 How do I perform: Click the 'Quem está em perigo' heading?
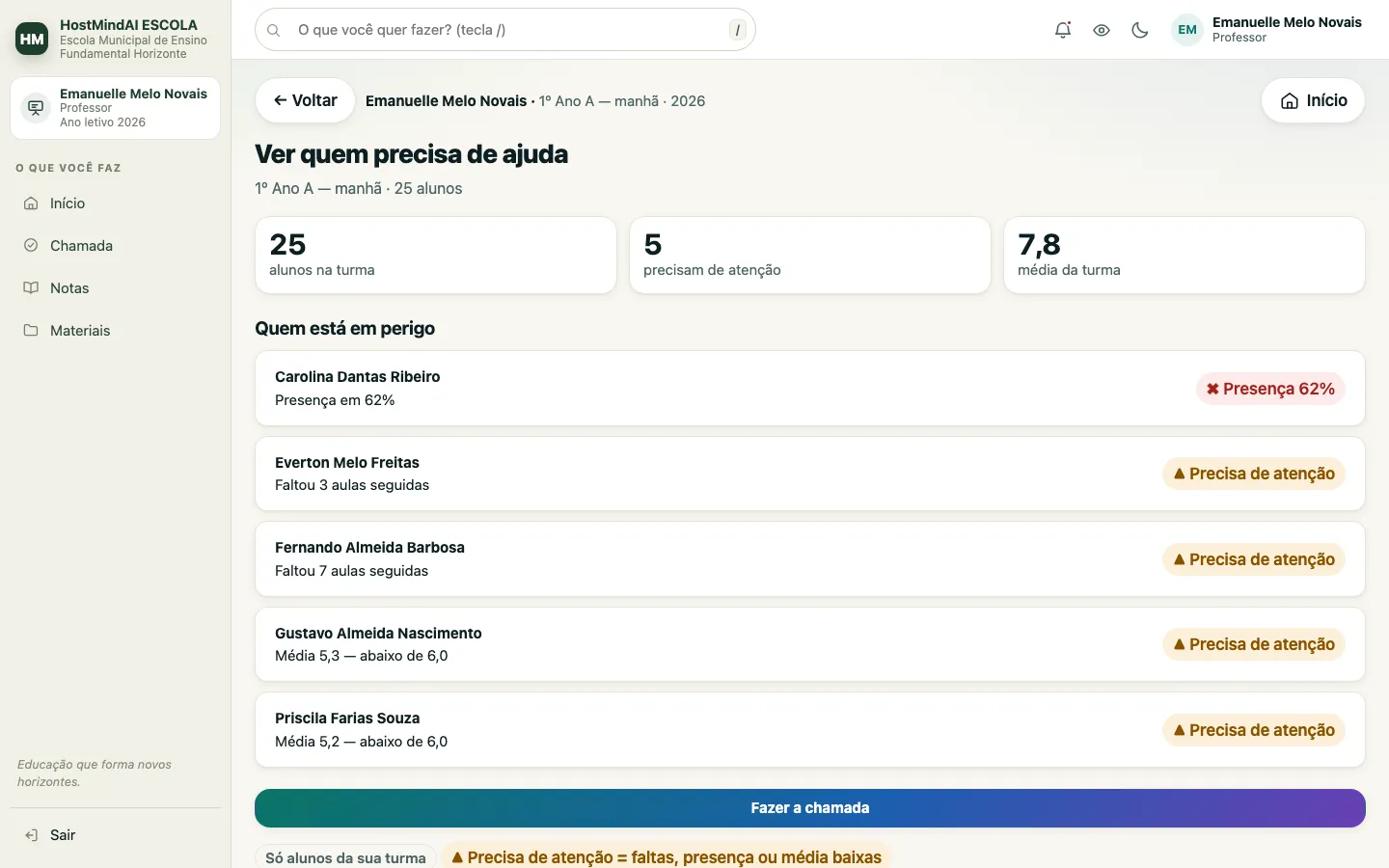click(x=345, y=329)
